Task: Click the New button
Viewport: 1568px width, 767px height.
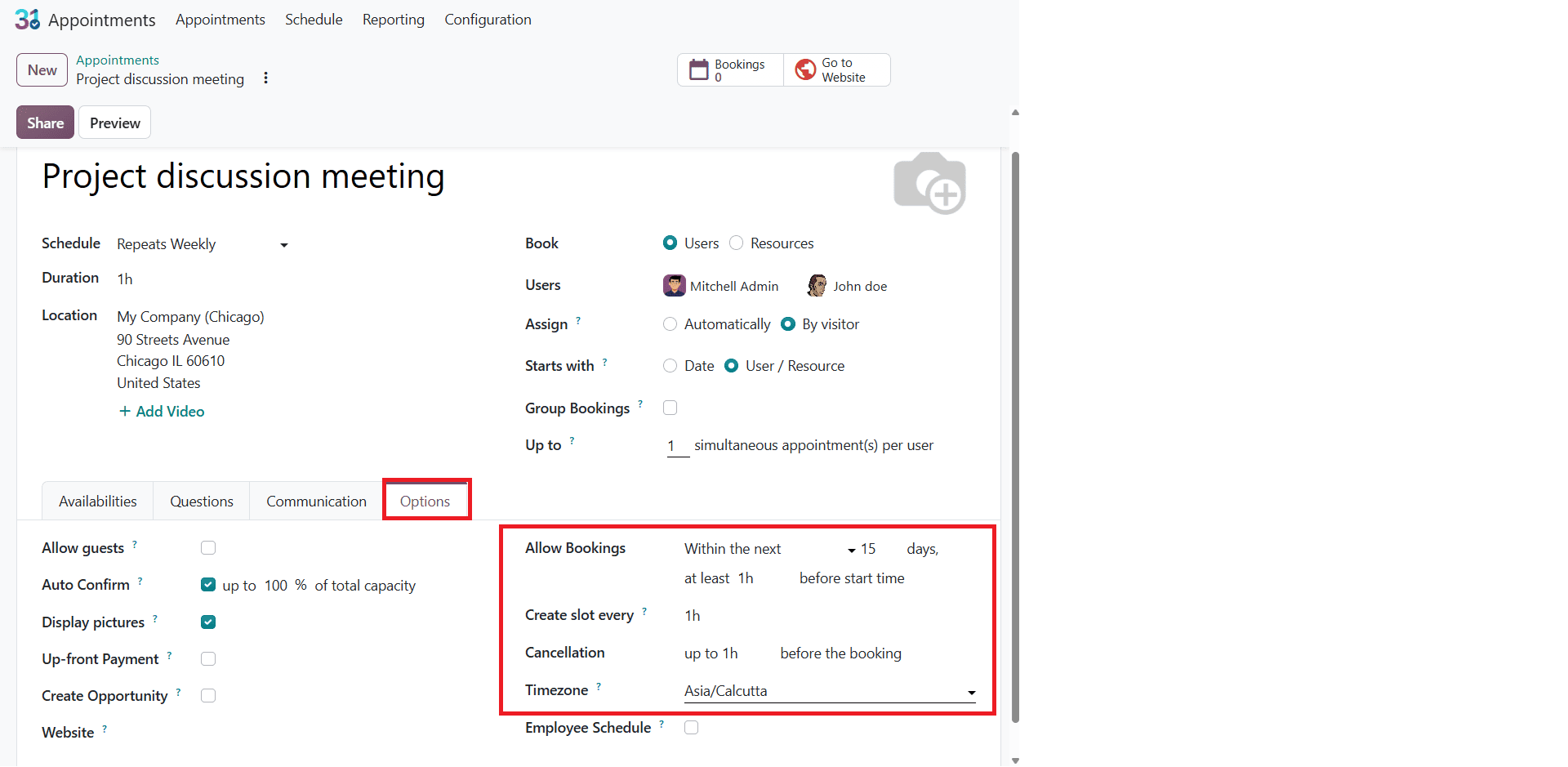Action: (42, 70)
